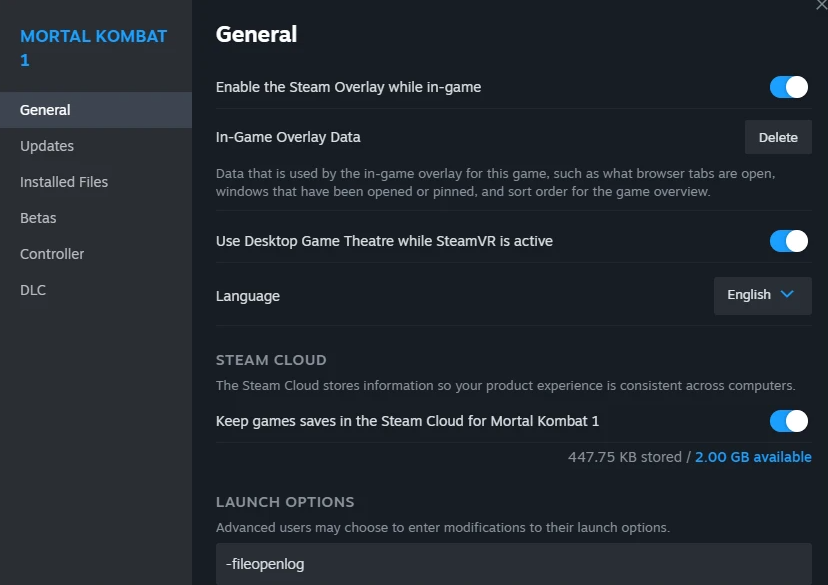Viewport: 828px width, 585px height.
Task: Delete the In-Game Overlay Data
Action: [778, 137]
